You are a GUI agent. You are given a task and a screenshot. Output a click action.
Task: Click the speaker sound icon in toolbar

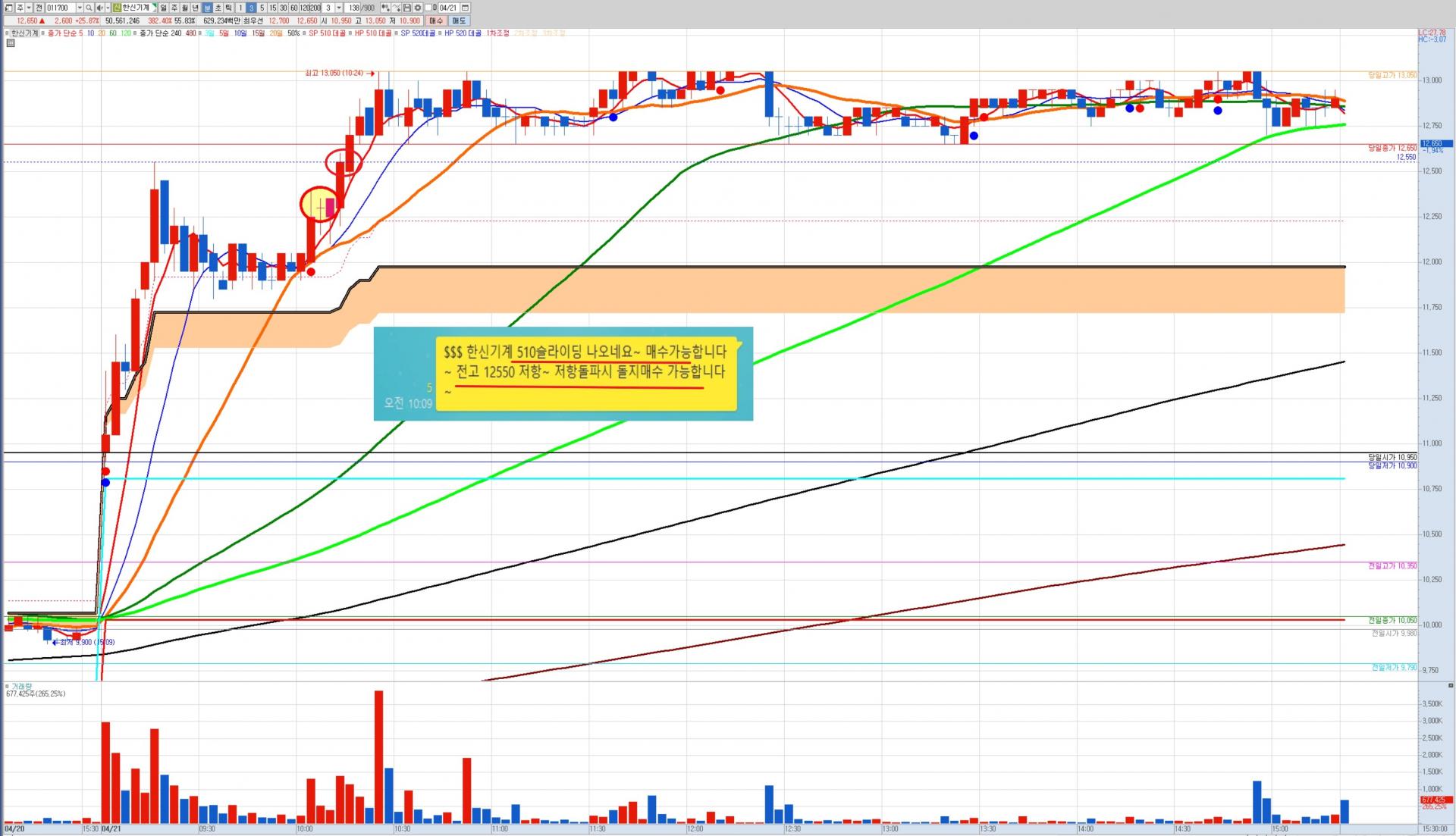pos(99,8)
